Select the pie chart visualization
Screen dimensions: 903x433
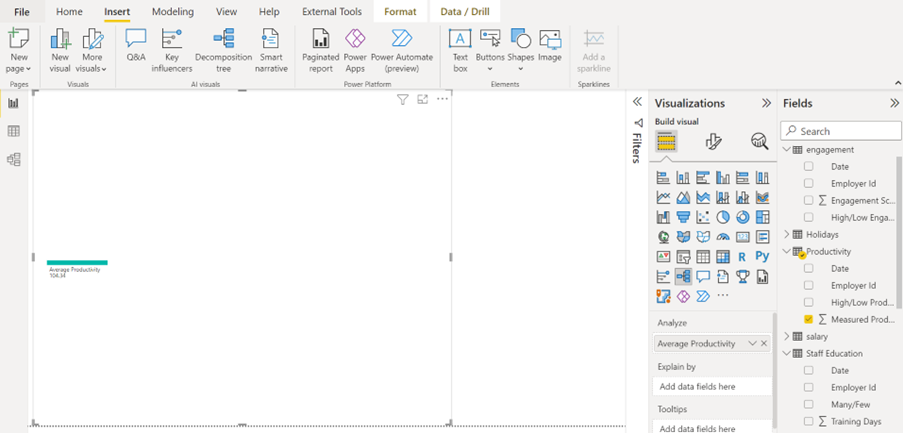[x=723, y=216]
